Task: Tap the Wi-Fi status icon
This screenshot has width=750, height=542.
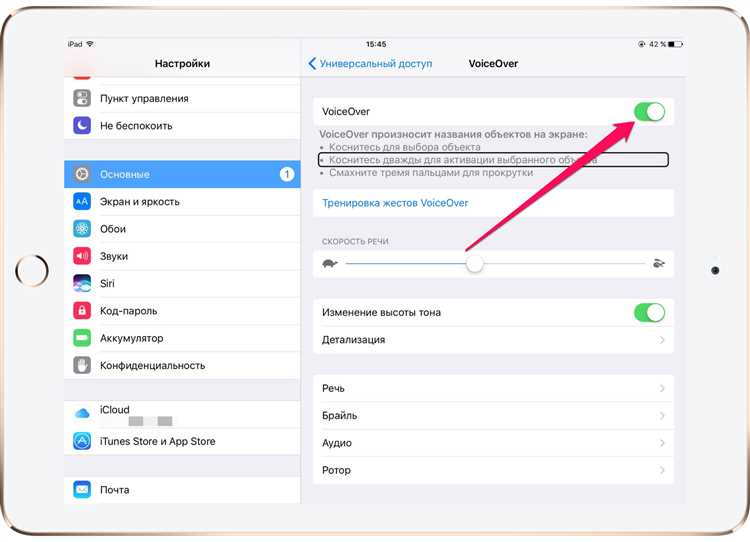Action: click(x=89, y=44)
